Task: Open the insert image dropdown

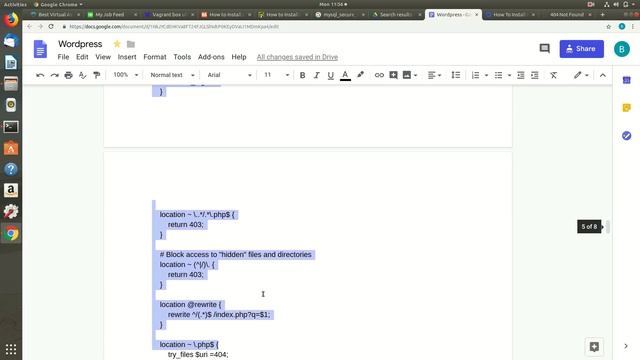Action: tap(410, 75)
